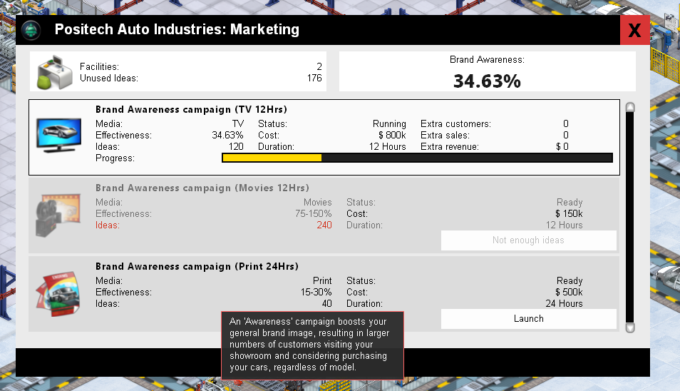The image size is (680, 391).
Task: Click the TV campaign monitor icon
Action: point(59,135)
